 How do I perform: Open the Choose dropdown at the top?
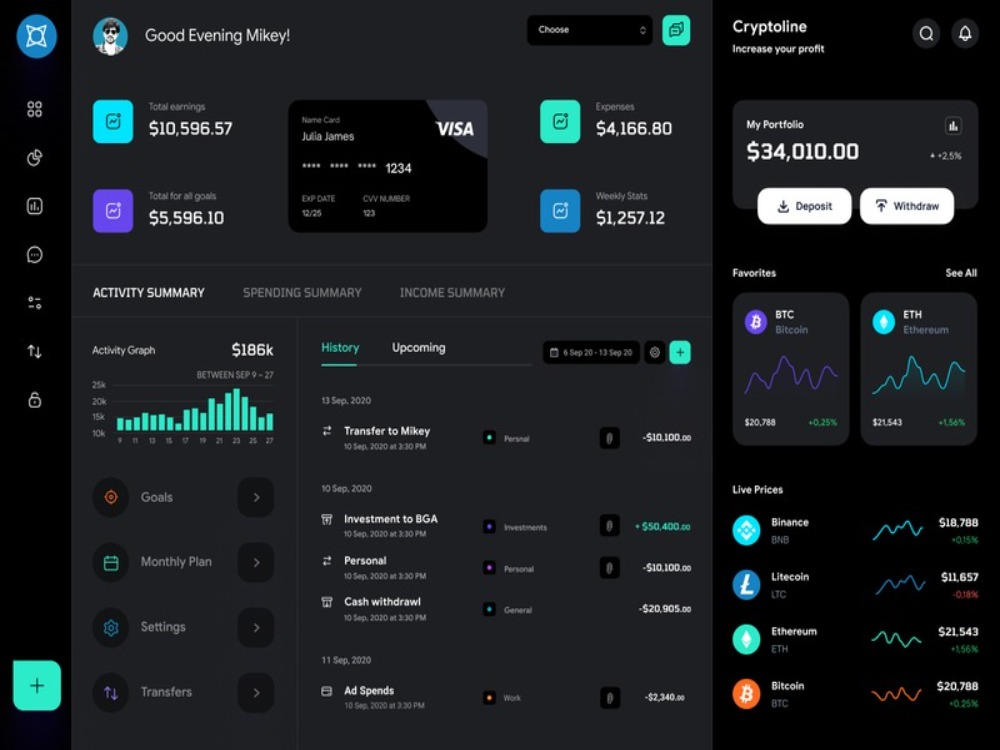pyautogui.click(x=589, y=30)
